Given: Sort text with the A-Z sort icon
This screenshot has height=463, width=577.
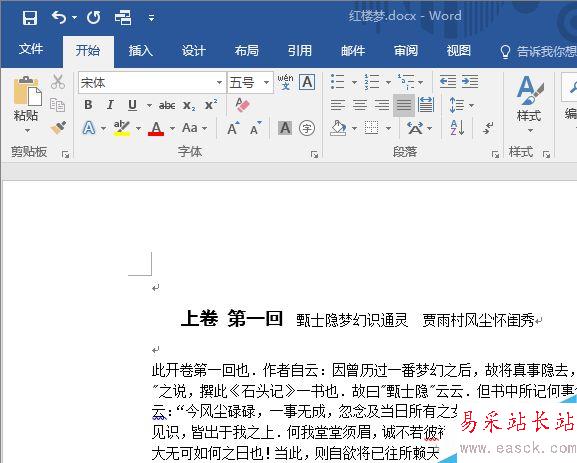Looking at the screenshot, I should [x=457, y=128].
